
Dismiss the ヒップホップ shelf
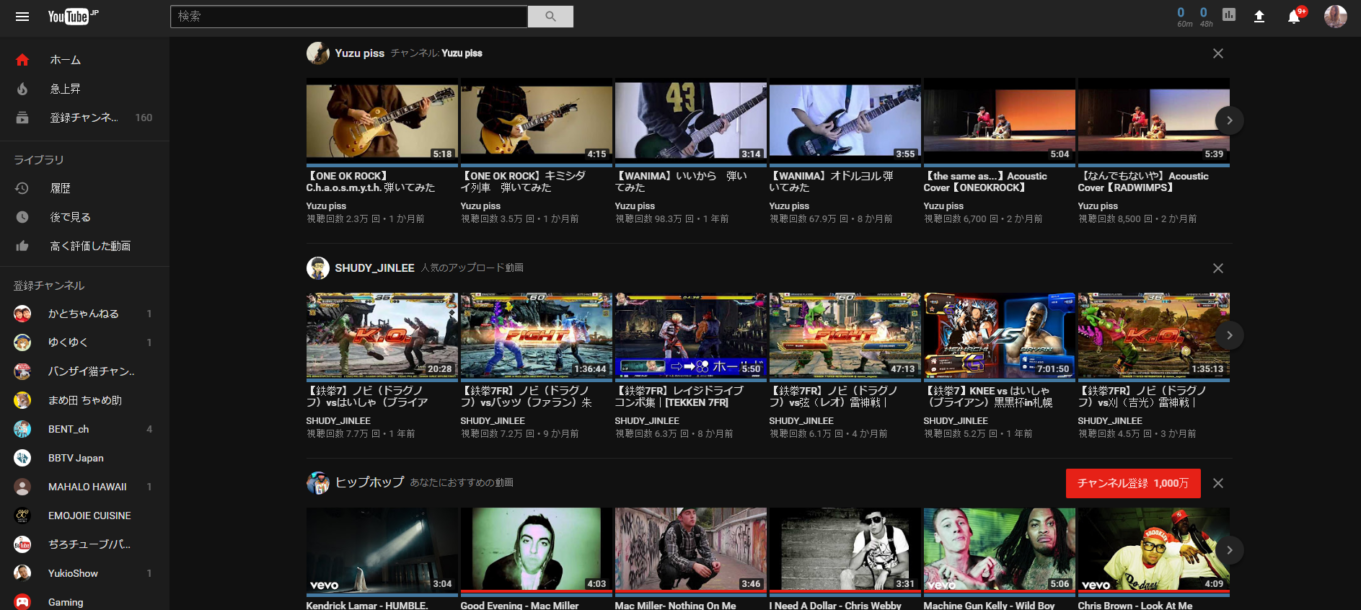(x=1218, y=483)
